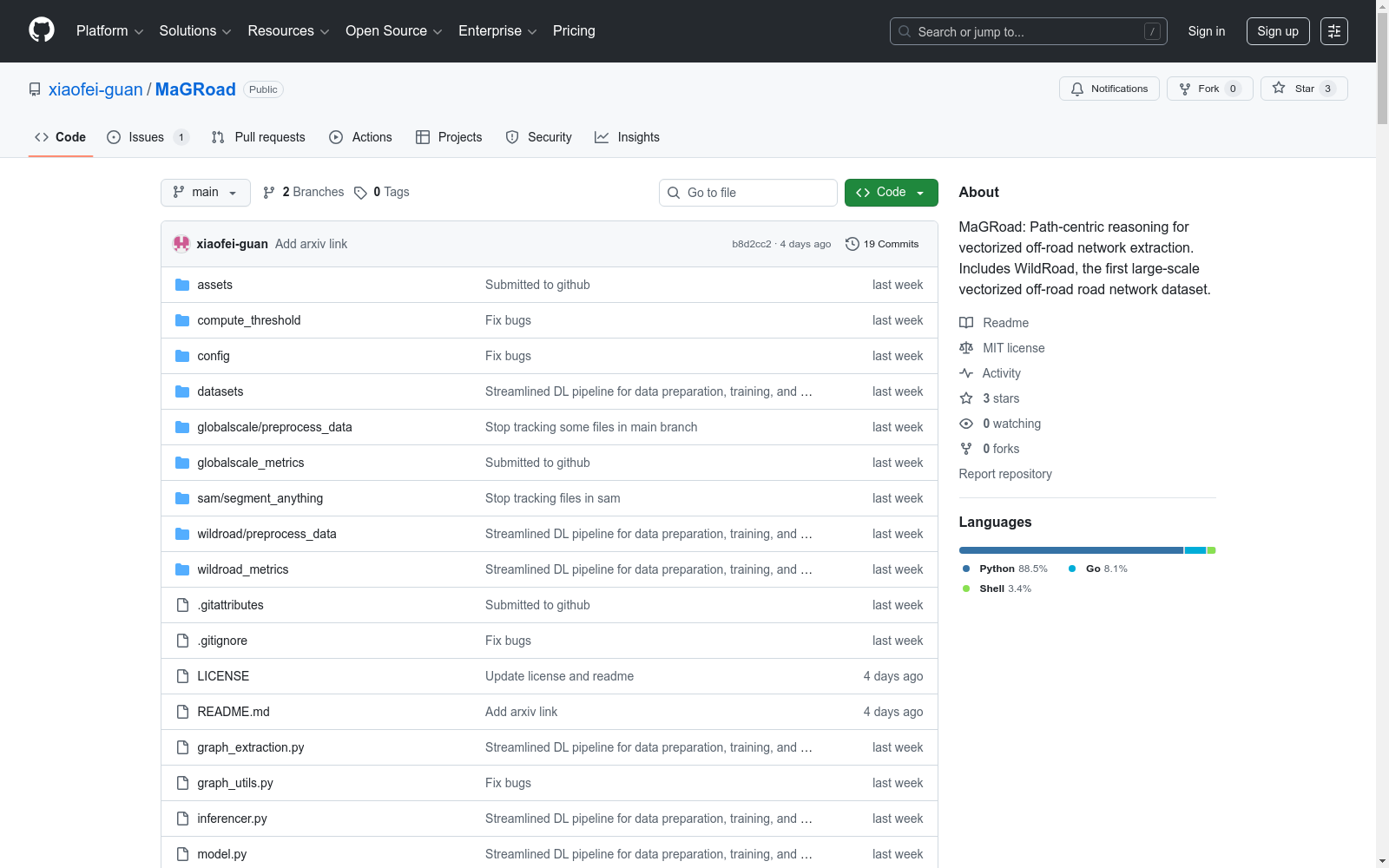Click the bell icon in Notifications
Image resolution: width=1389 pixels, height=868 pixels.
[x=1077, y=89]
